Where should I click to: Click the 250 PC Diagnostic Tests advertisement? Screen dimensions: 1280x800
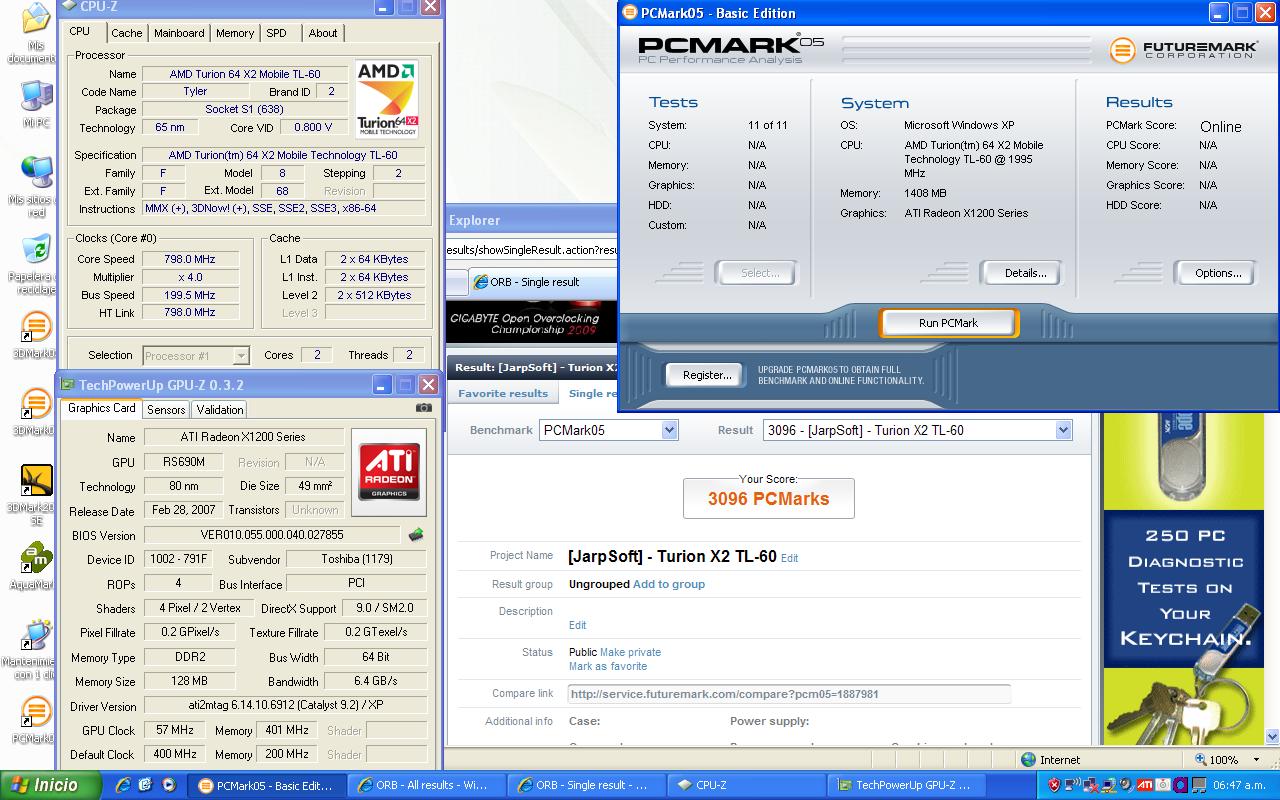point(1182,578)
